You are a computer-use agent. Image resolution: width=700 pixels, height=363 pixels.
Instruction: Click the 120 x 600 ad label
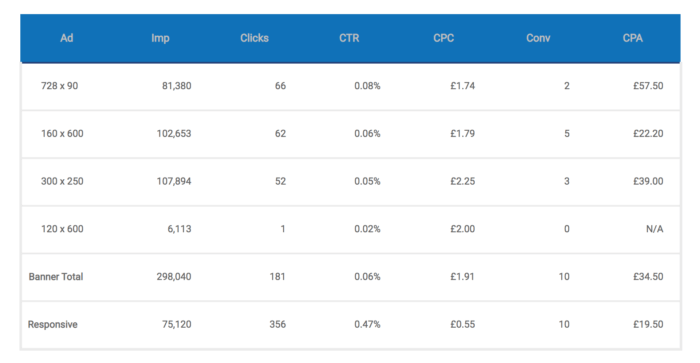[62, 229]
